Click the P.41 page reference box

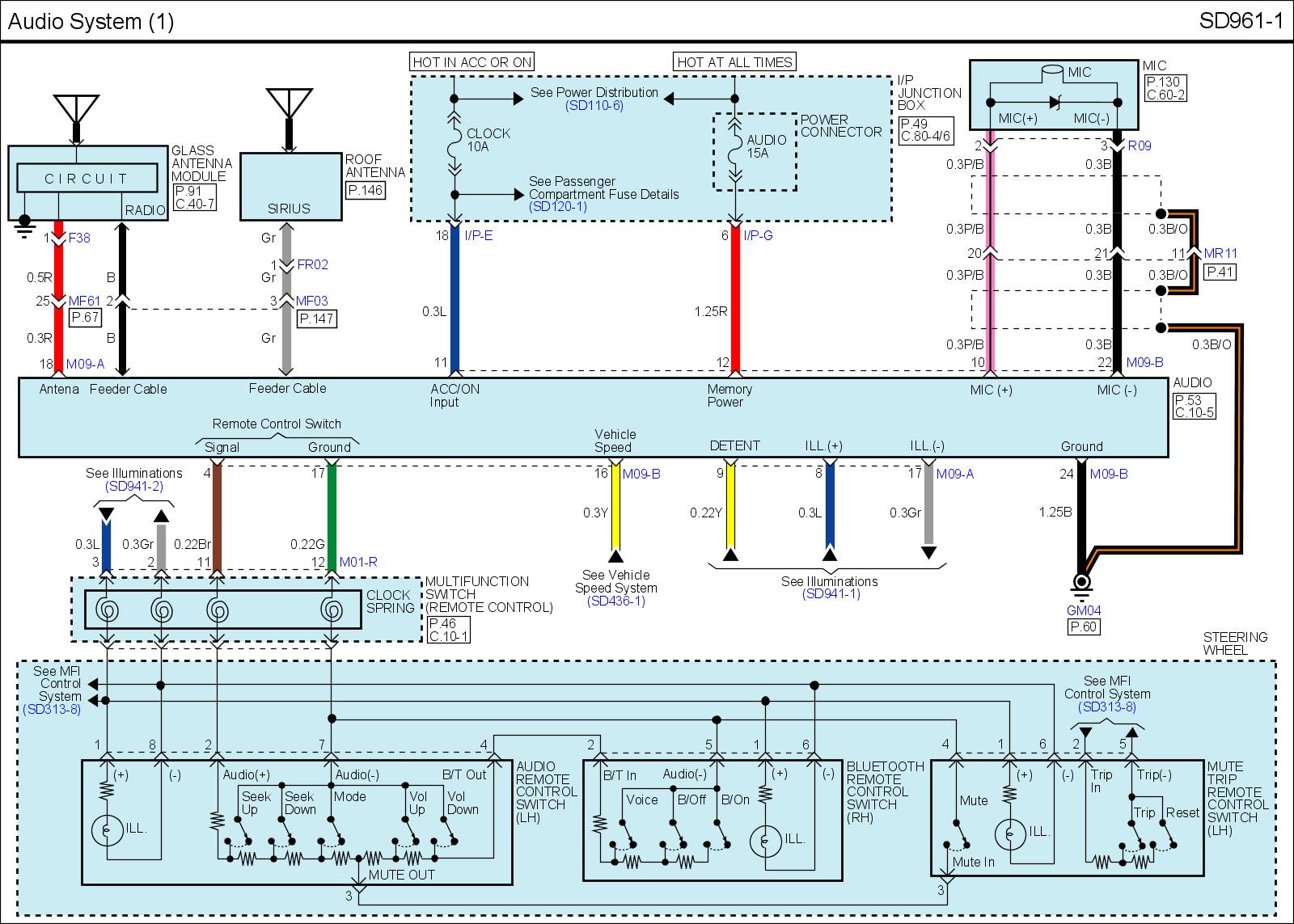pyautogui.click(x=1220, y=272)
